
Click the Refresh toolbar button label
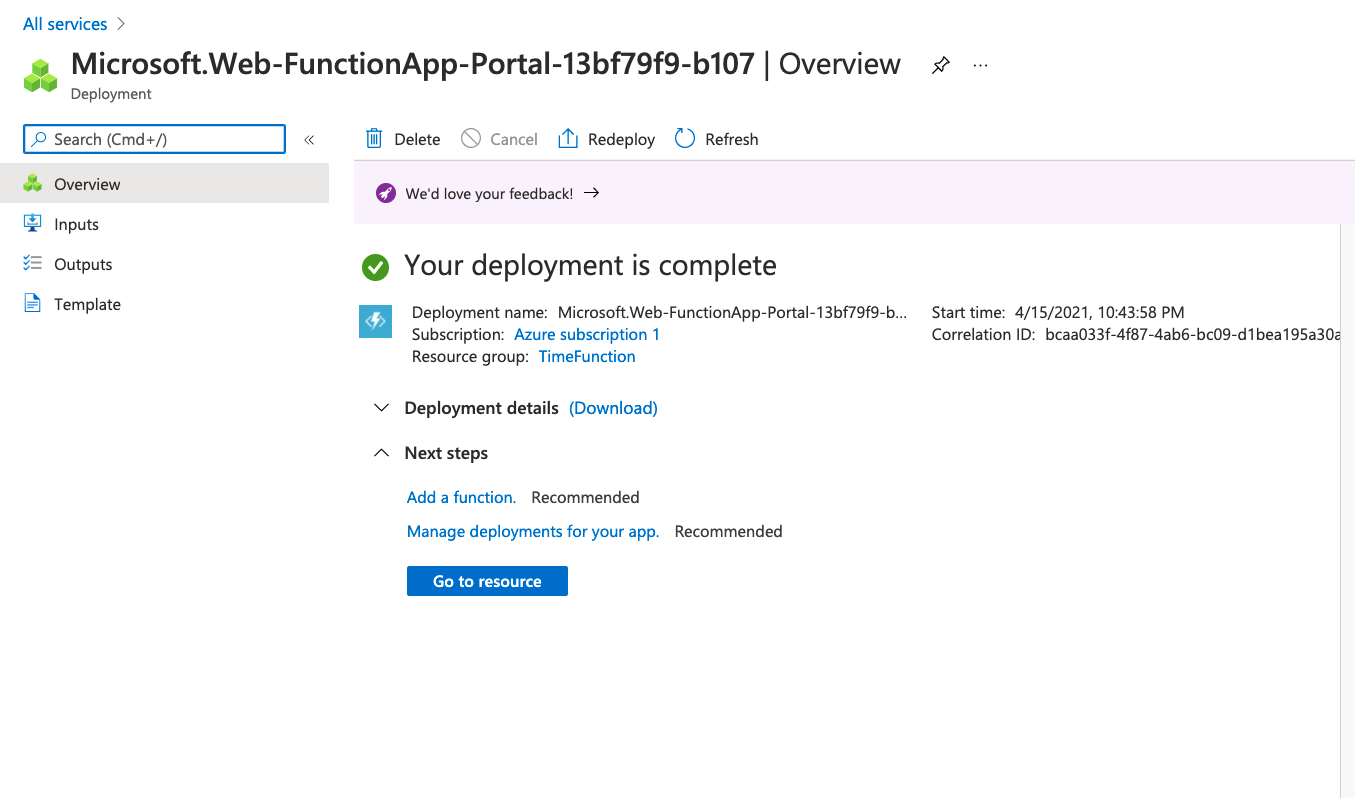click(732, 139)
